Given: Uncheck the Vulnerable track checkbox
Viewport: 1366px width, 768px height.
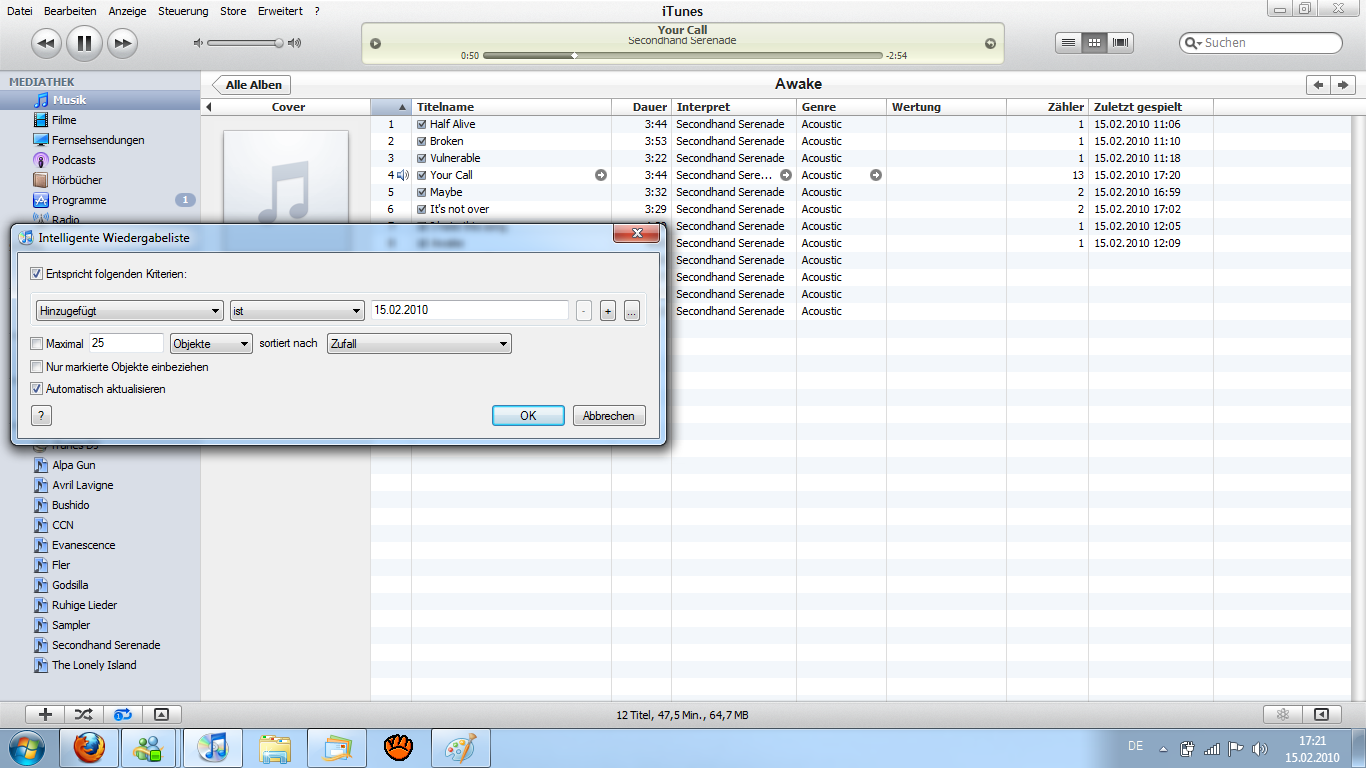Looking at the screenshot, I should 422,158.
